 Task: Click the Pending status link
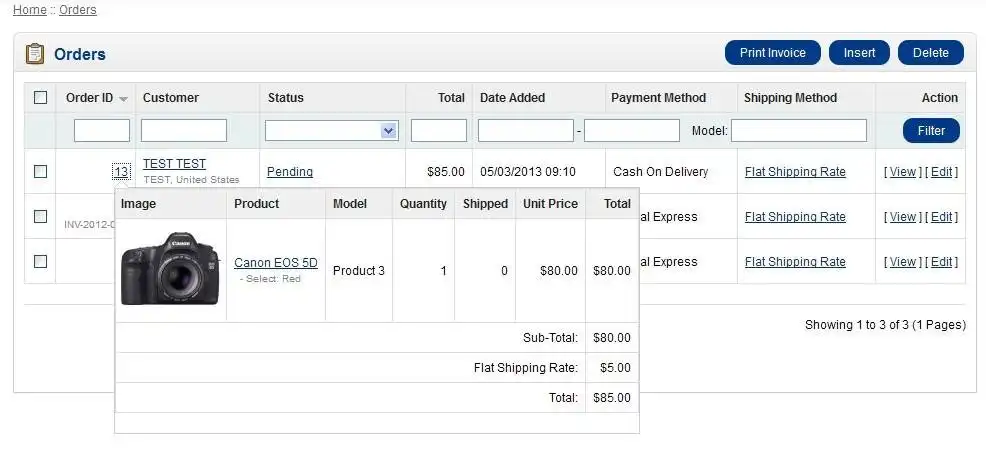pyautogui.click(x=290, y=172)
